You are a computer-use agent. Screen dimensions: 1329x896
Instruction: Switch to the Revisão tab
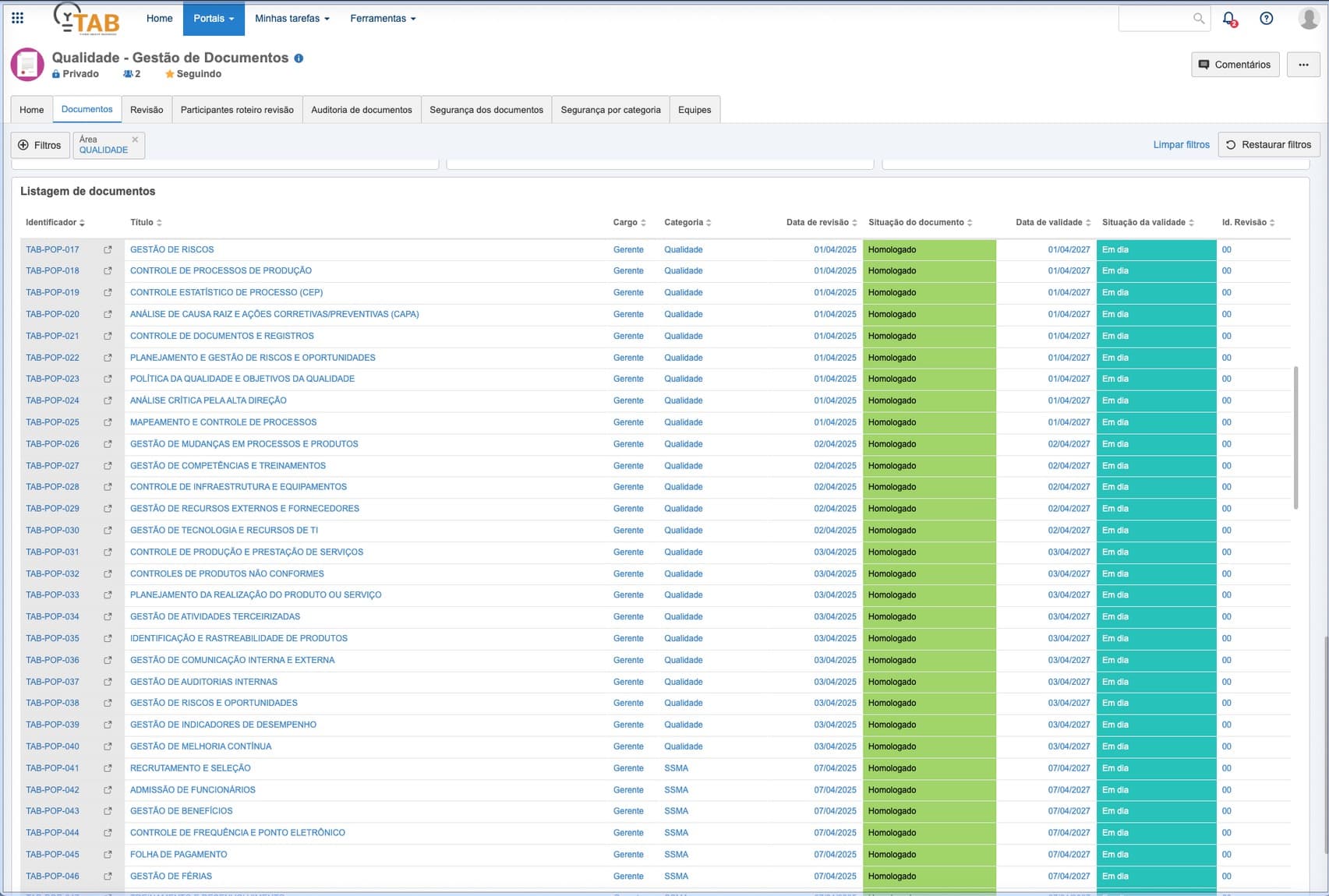click(147, 110)
